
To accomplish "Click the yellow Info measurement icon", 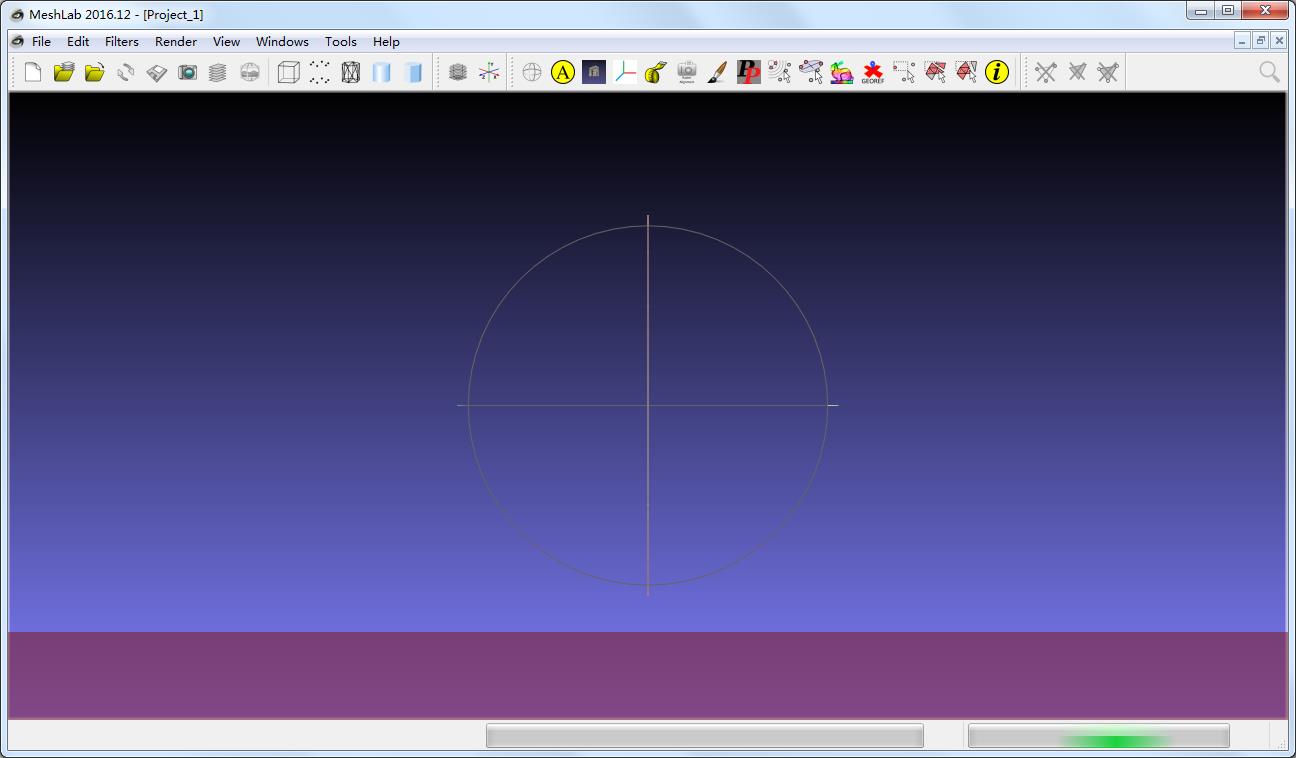I will click(996, 71).
